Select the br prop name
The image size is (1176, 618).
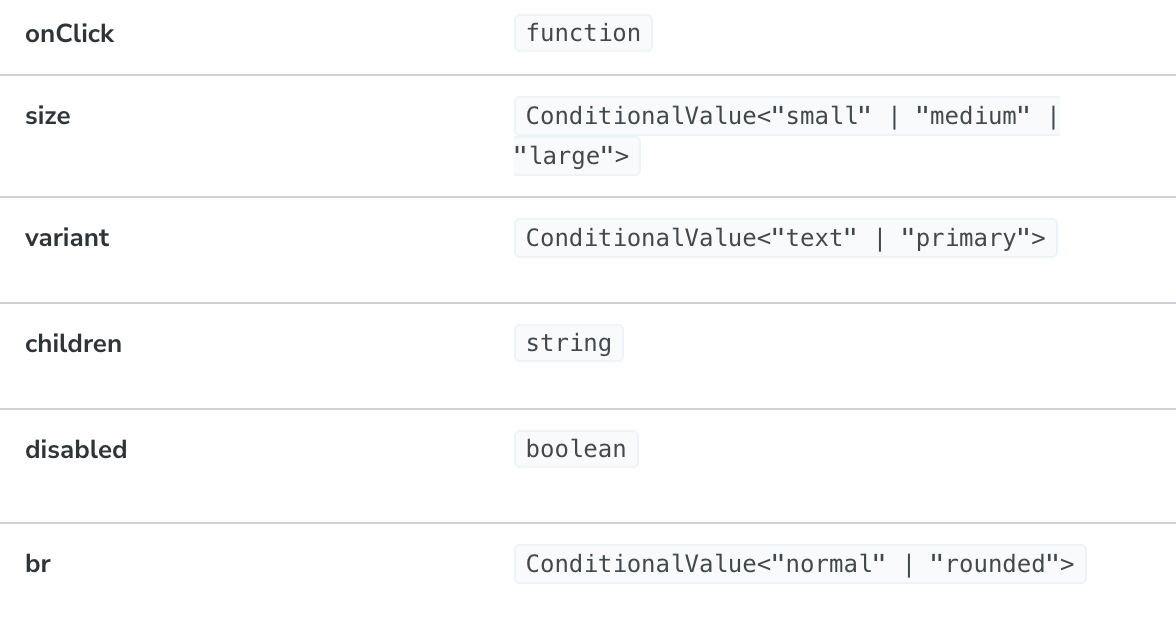[x=37, y=564]
